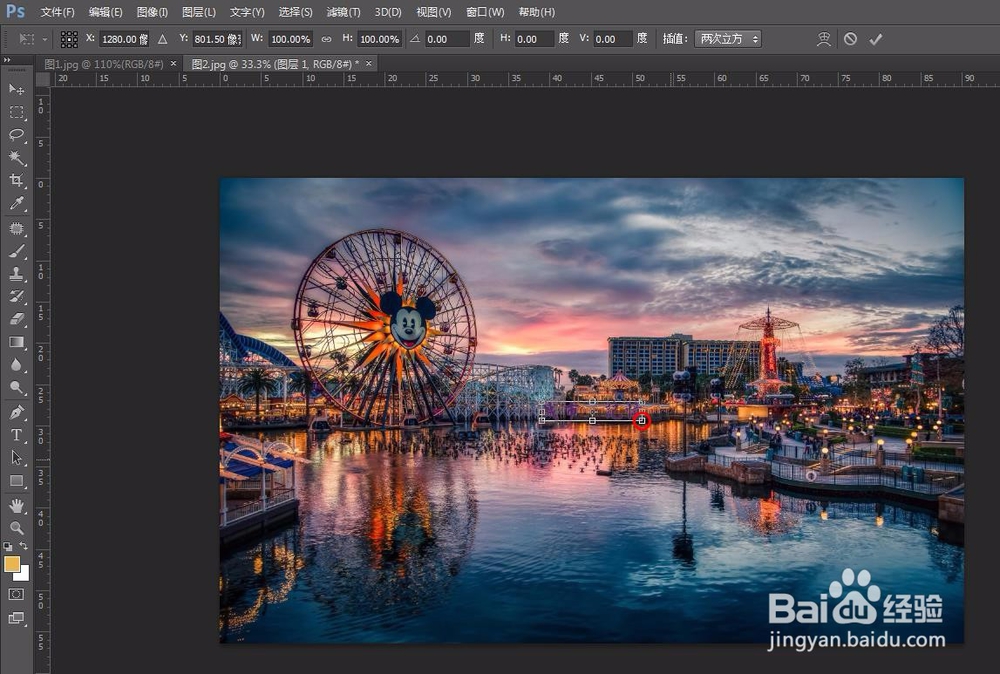Select the History Brush tool

pos(17,297)
